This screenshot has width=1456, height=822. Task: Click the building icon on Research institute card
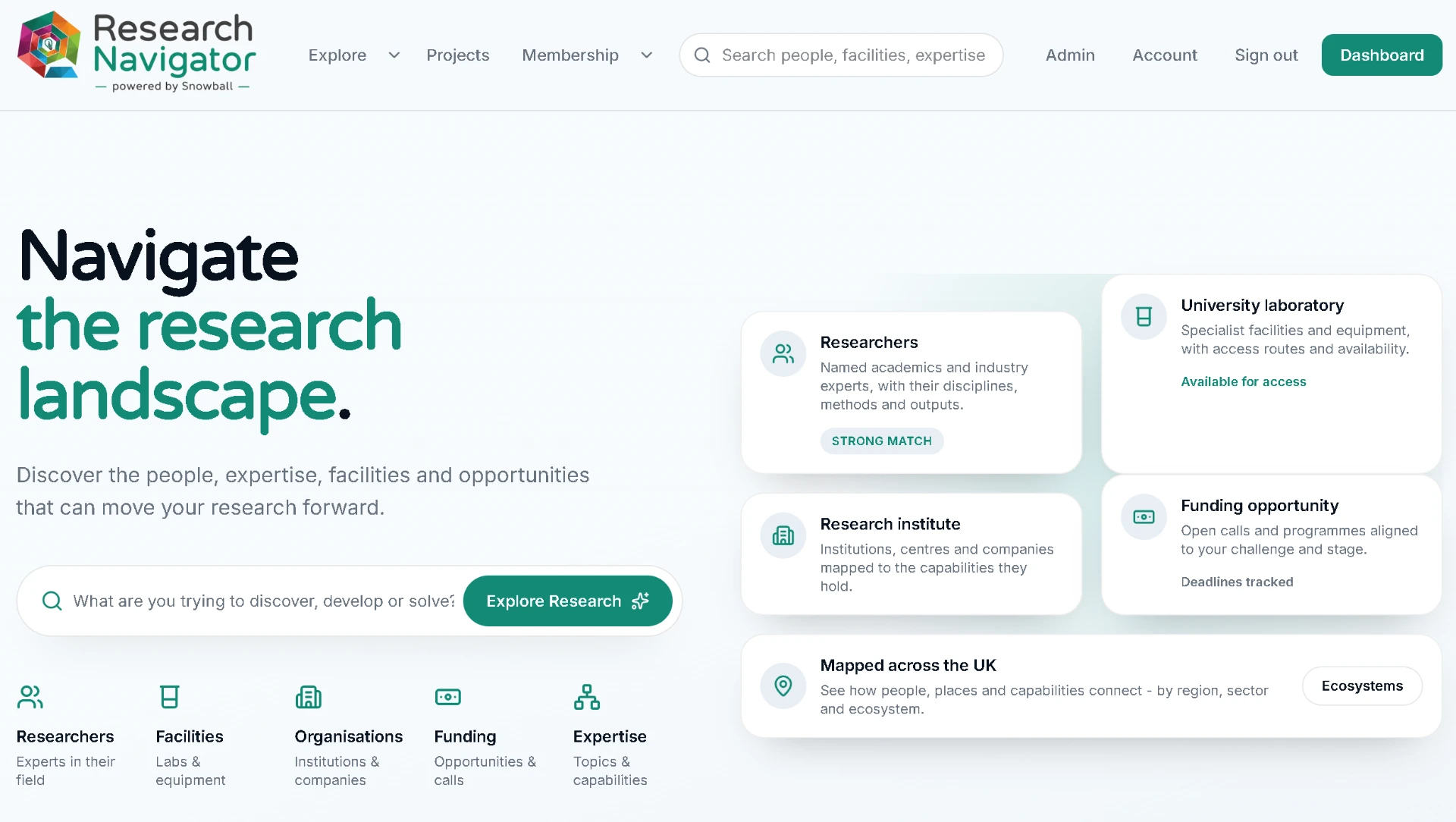click(783, 535)
